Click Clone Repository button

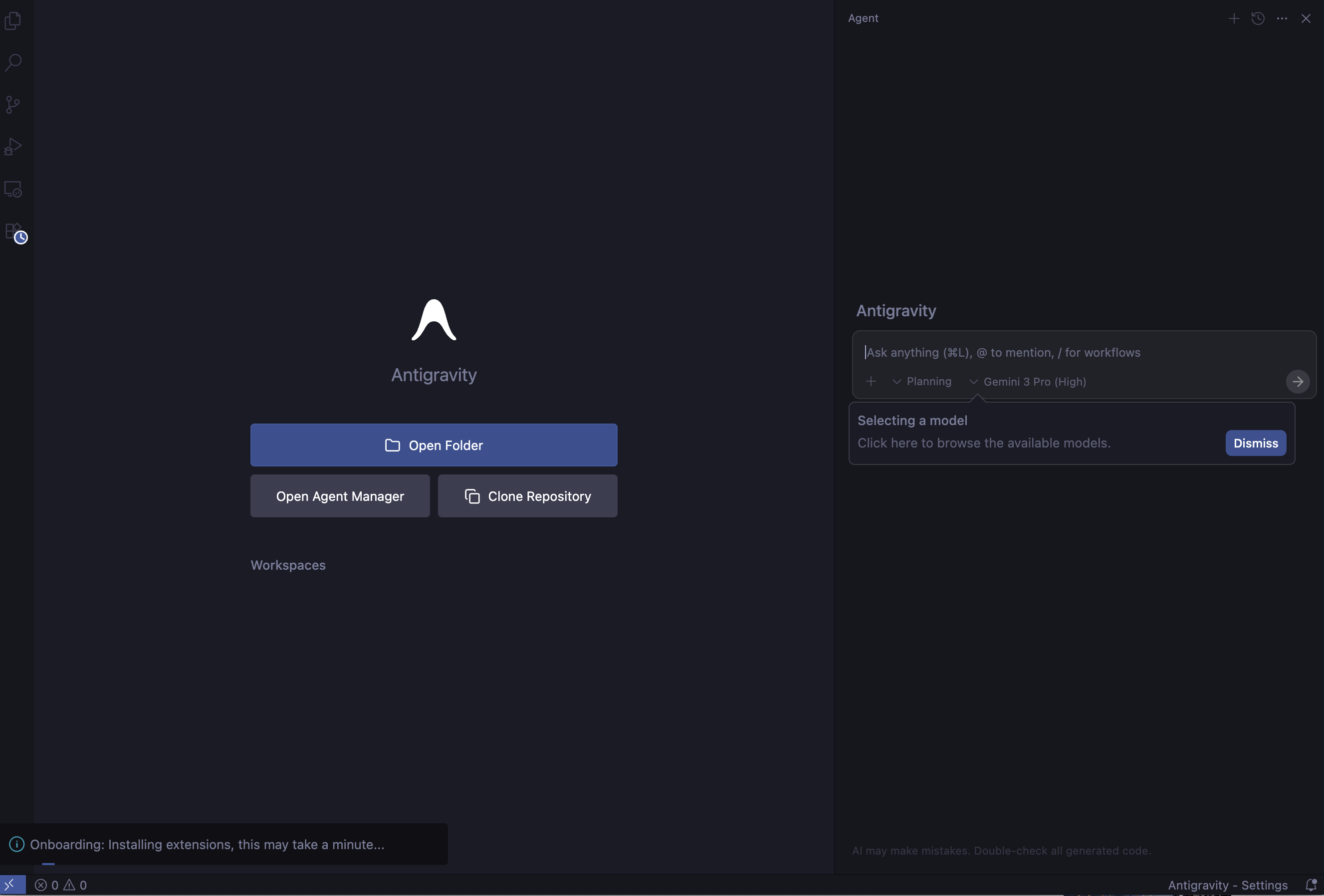tap(527, 496)
